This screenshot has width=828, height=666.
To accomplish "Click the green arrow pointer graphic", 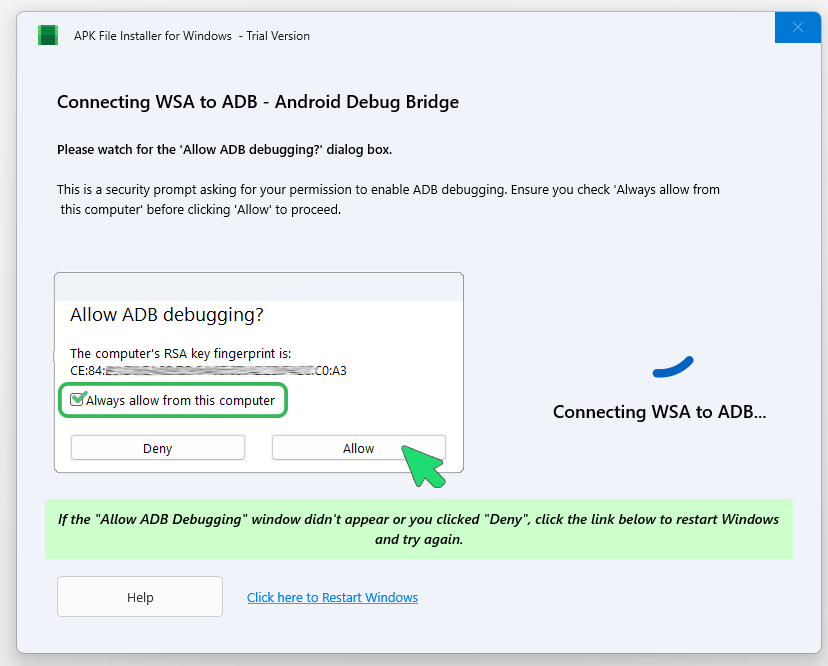I will tap(424, 466).
